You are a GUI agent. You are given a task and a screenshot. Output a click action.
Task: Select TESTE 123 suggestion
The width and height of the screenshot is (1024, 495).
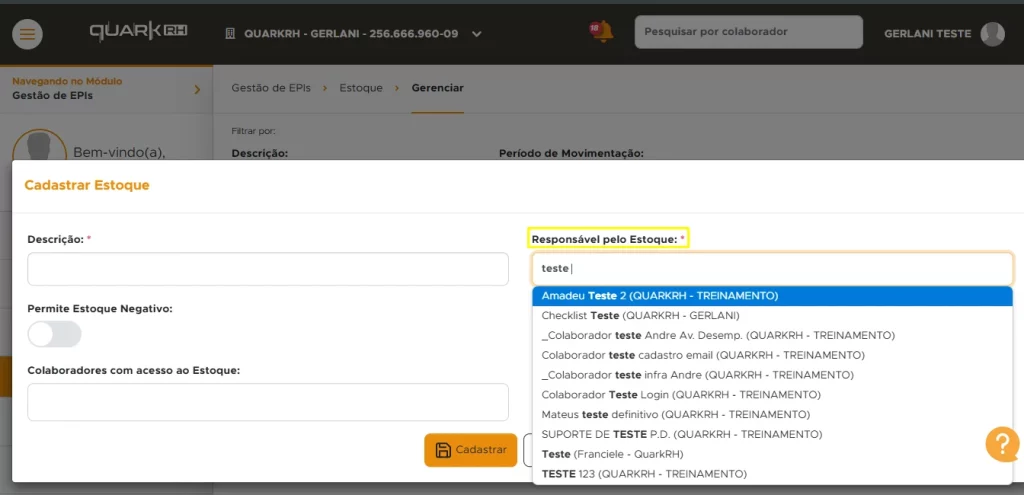(644, 473)
